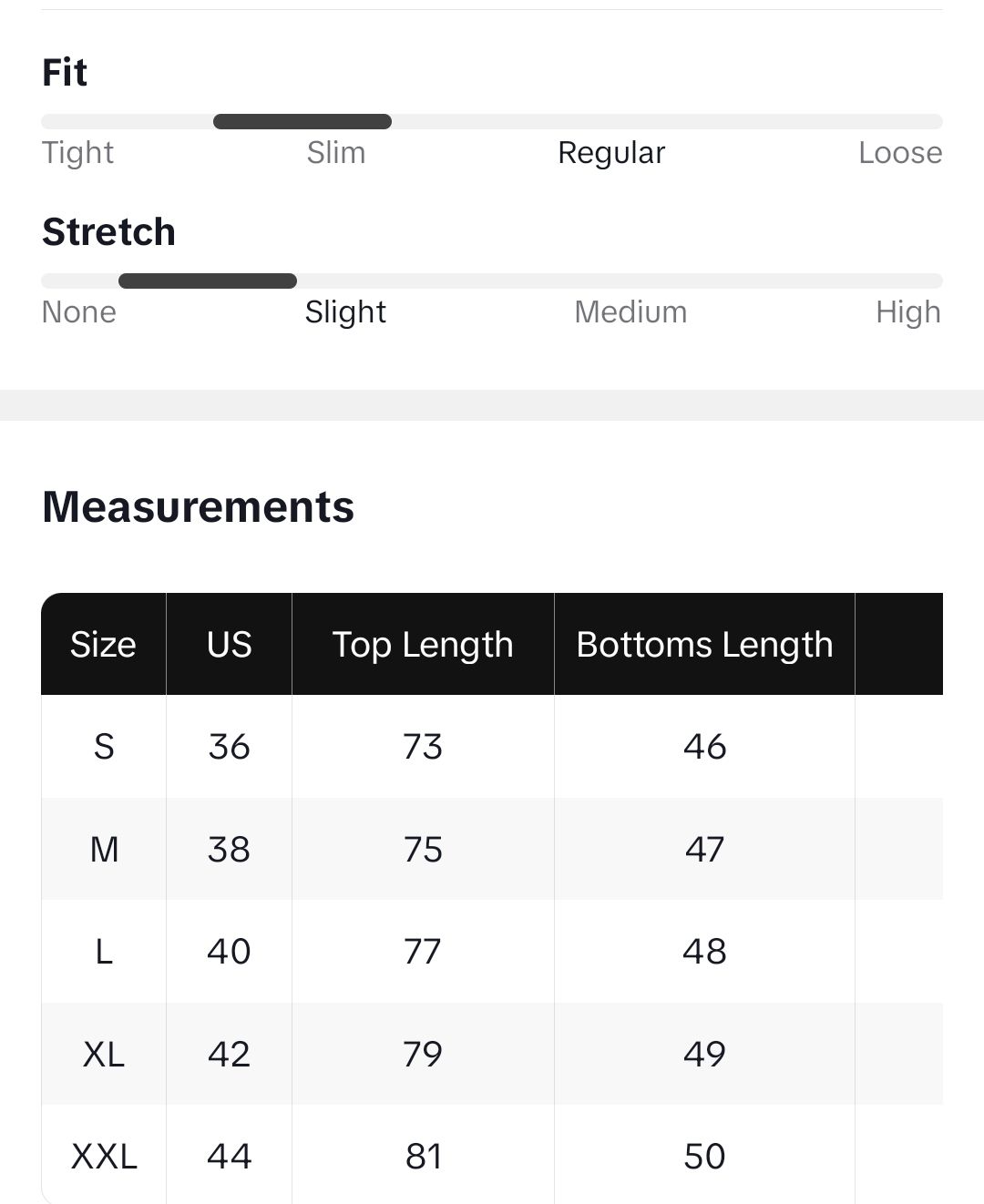The image size is (984, 1204).
Task: Select the Loose fit label
Action: [x=900, y=153]
